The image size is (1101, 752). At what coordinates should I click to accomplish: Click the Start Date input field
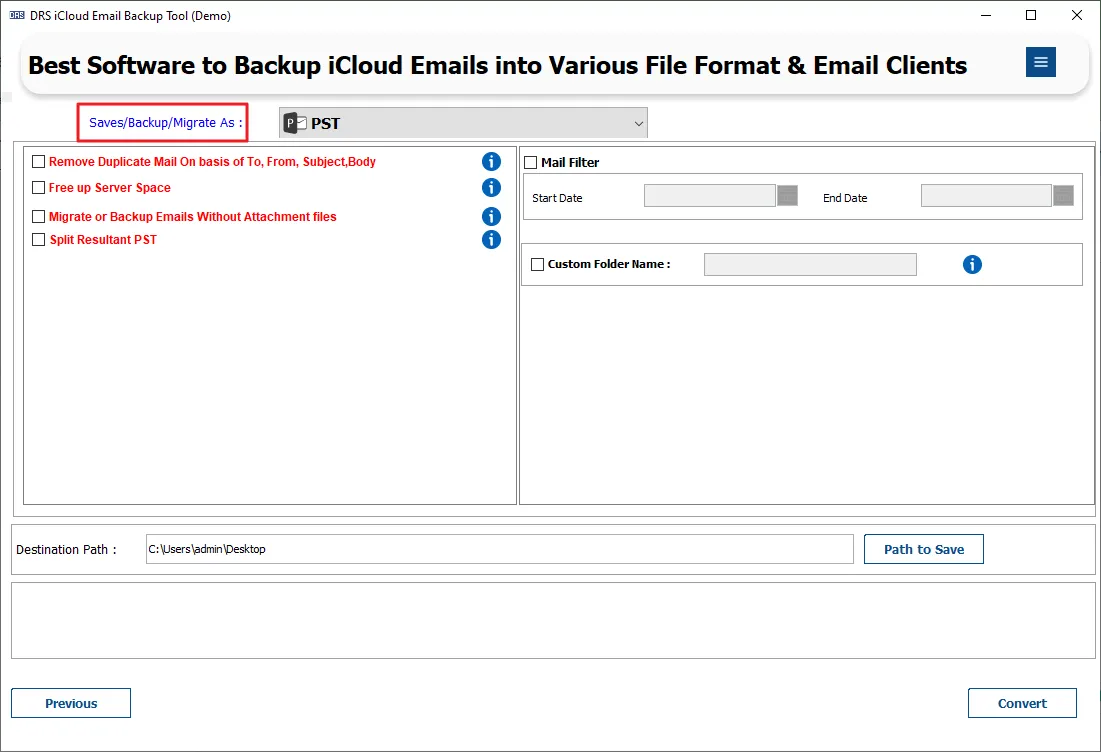point(709,195)
